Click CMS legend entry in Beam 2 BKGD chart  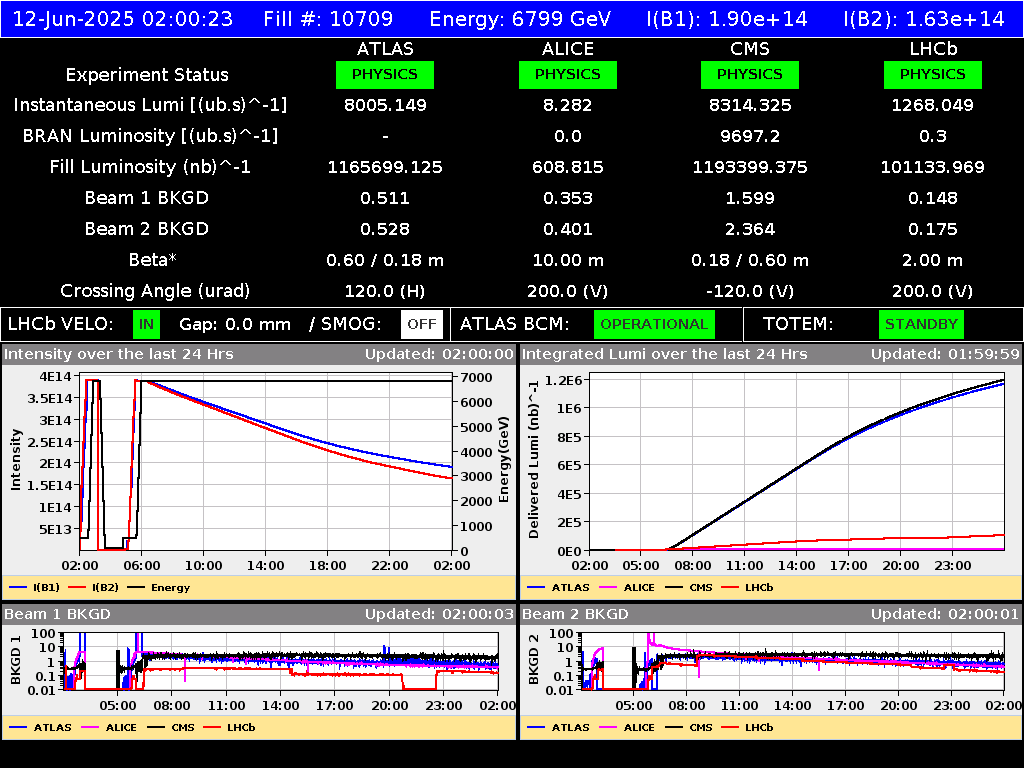point(689,727)
